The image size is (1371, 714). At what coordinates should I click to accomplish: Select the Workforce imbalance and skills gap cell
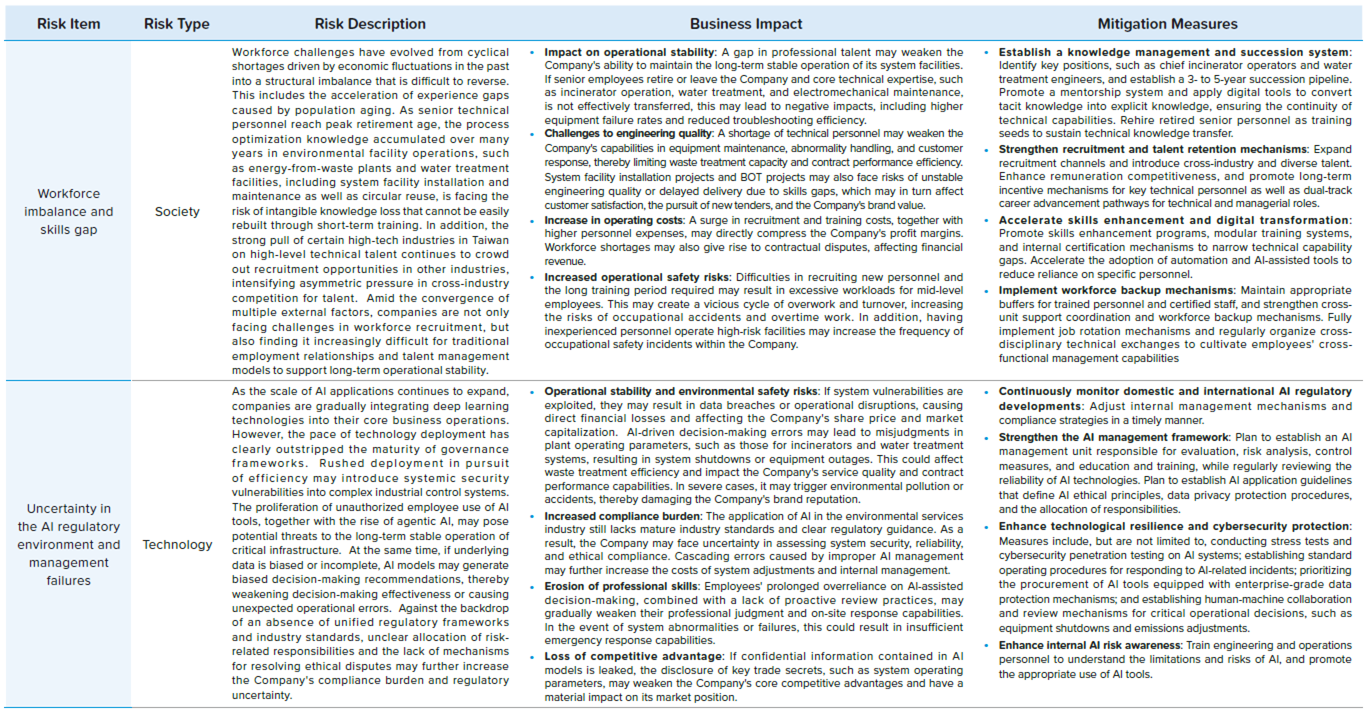pos(69,212)
